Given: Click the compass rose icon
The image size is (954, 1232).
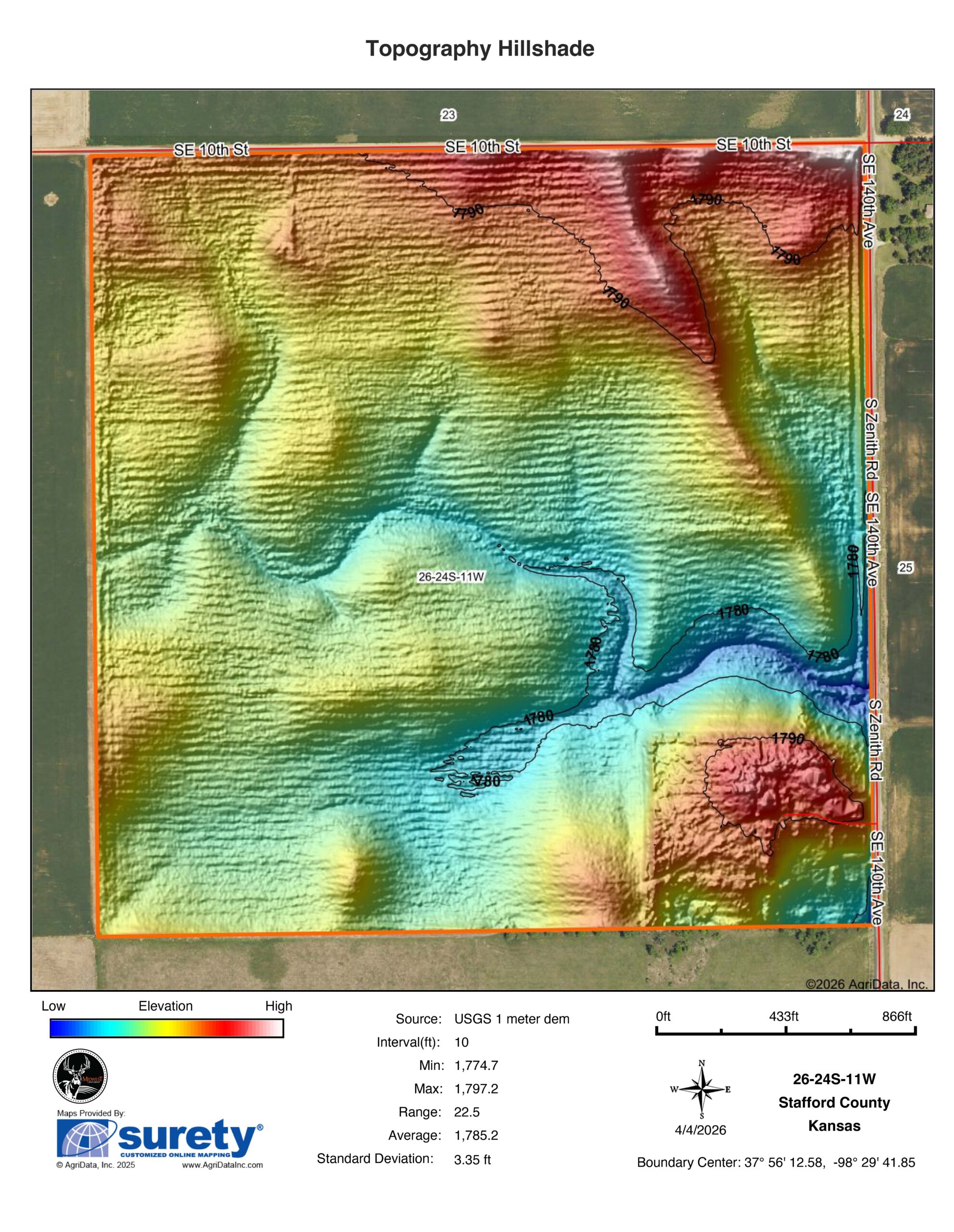Looking at the screenshot, I should (701, 1089).
